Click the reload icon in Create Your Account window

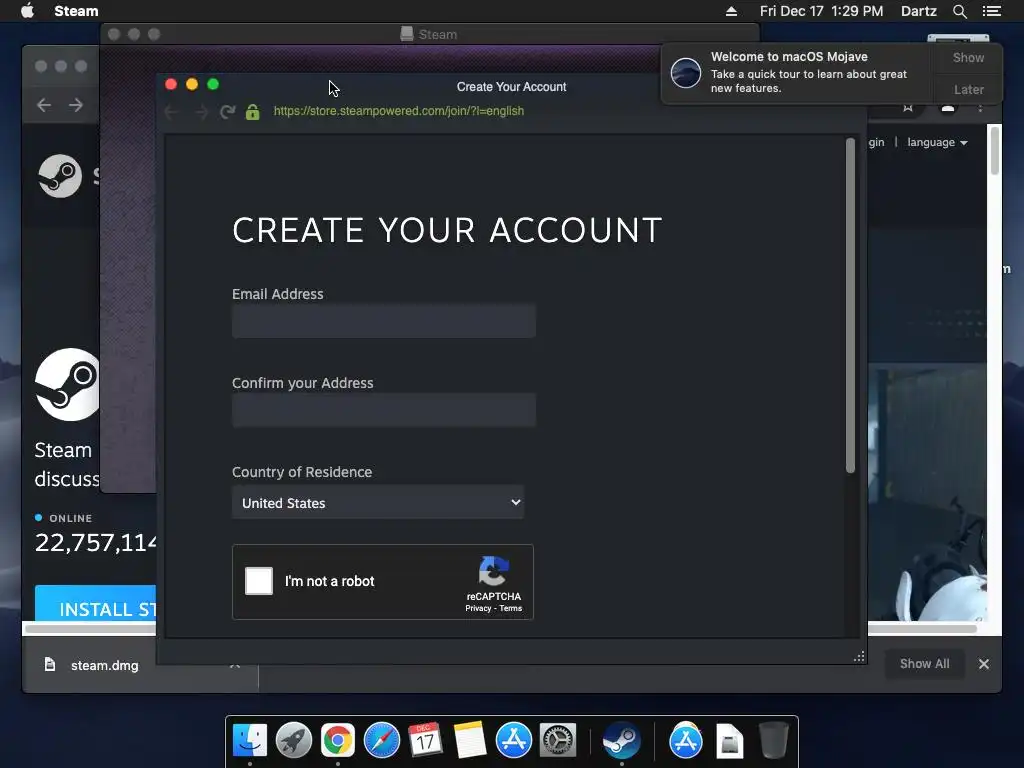tap(227, 112)
